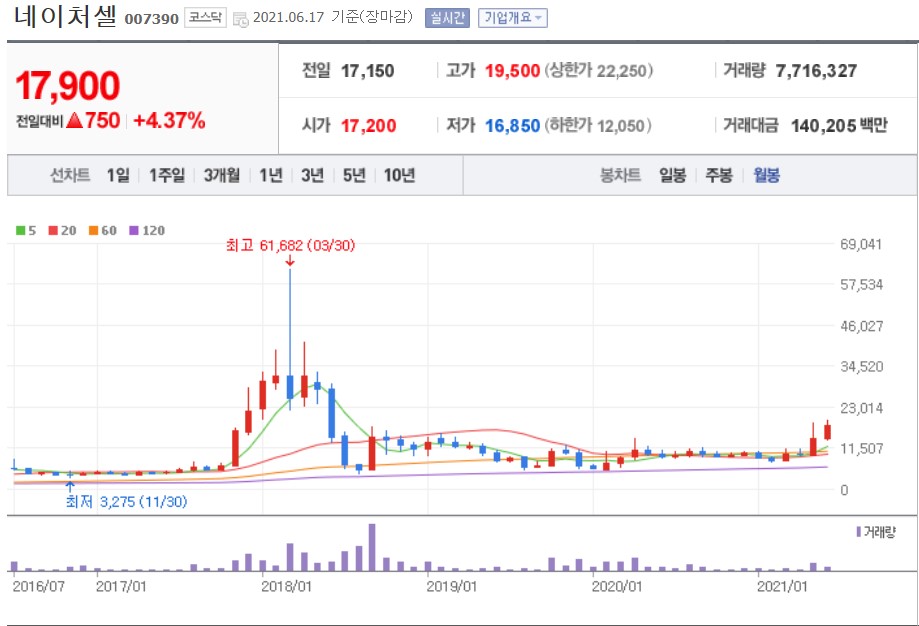Click the 2018/01 axis label
Image resolution: width=919 pixels, height=626 pixels.
[286, 586]
